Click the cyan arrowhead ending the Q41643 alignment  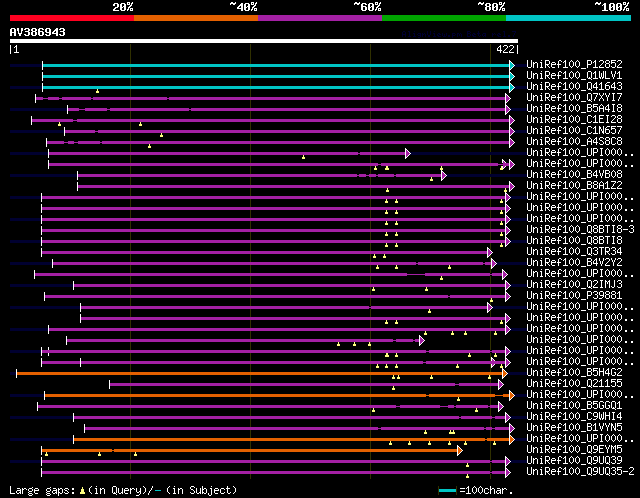(512, 87)
